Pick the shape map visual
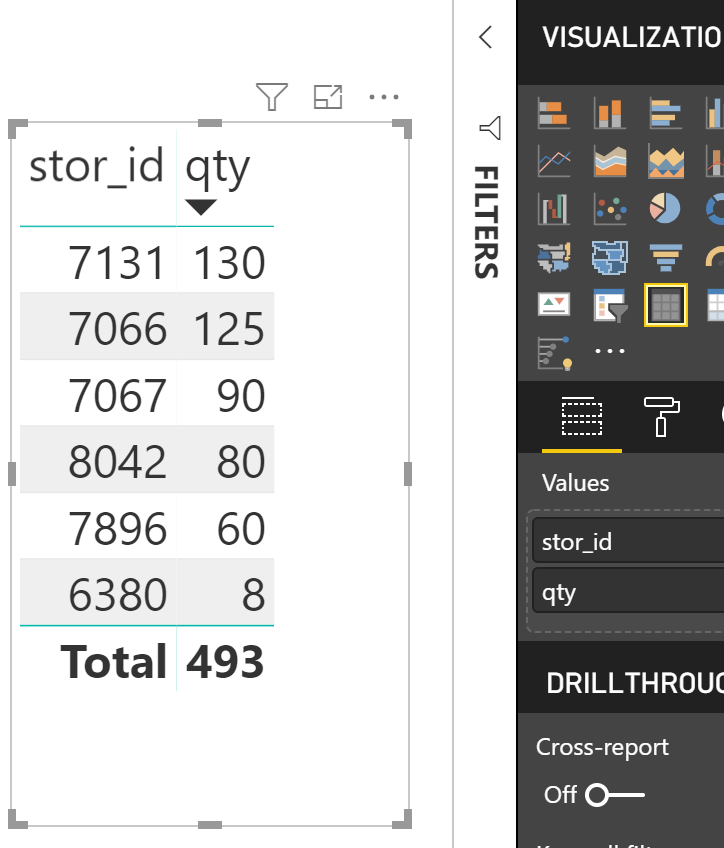The width and height of the screenshot is (724, 848). pos(610,257)
